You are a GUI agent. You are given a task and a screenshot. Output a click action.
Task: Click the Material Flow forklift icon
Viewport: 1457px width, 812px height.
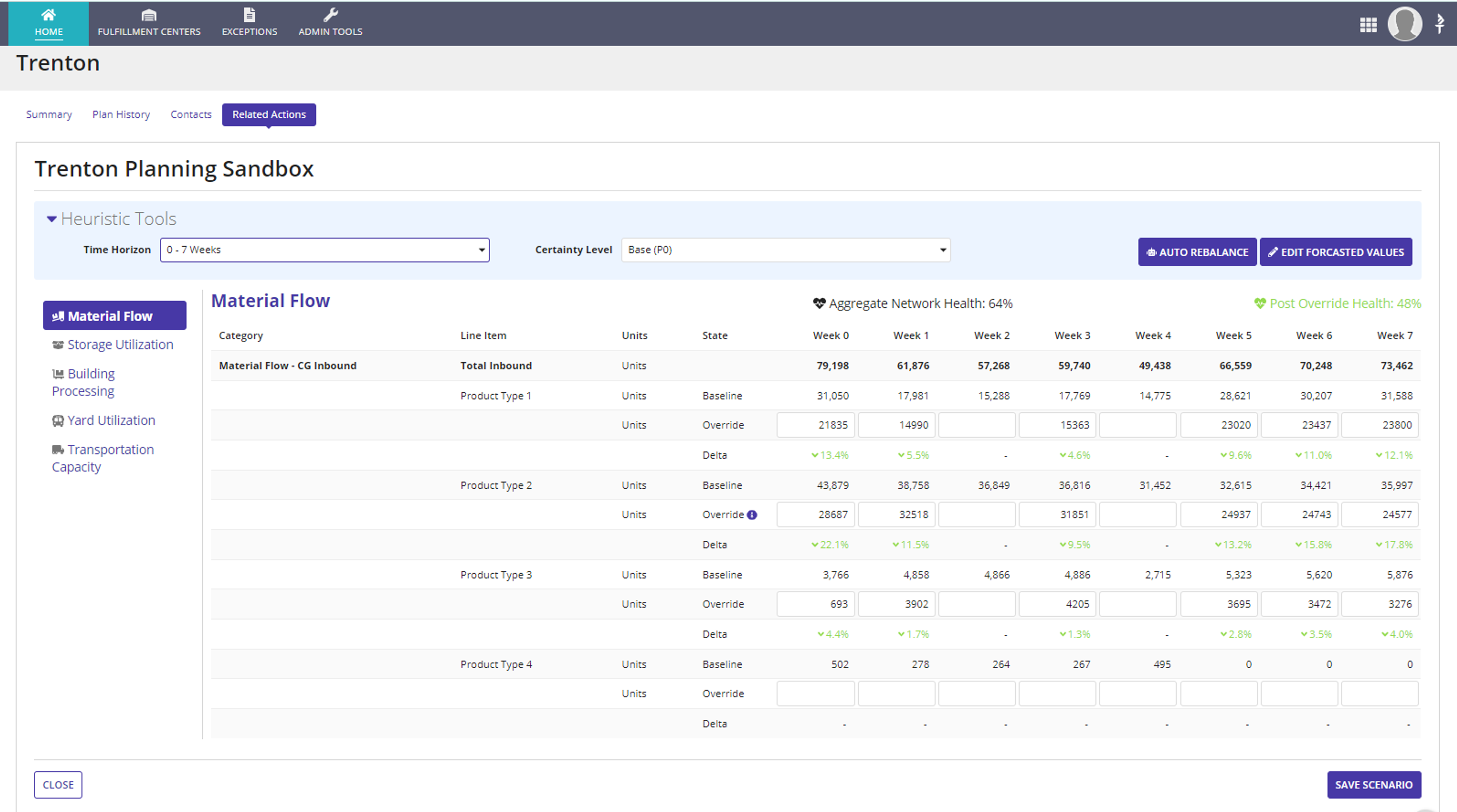58,316
